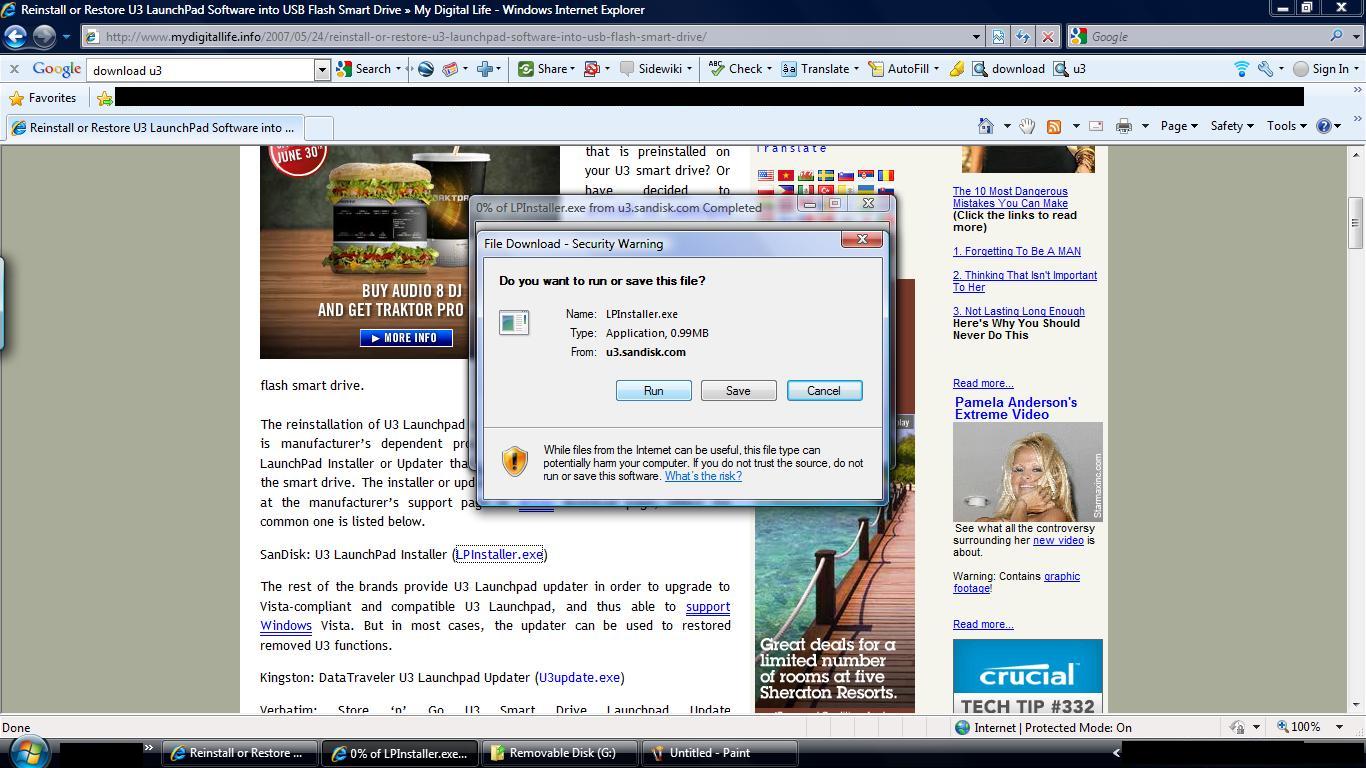
Task: Click the Refresh icon next to address bar
Action: (1022, 36)
